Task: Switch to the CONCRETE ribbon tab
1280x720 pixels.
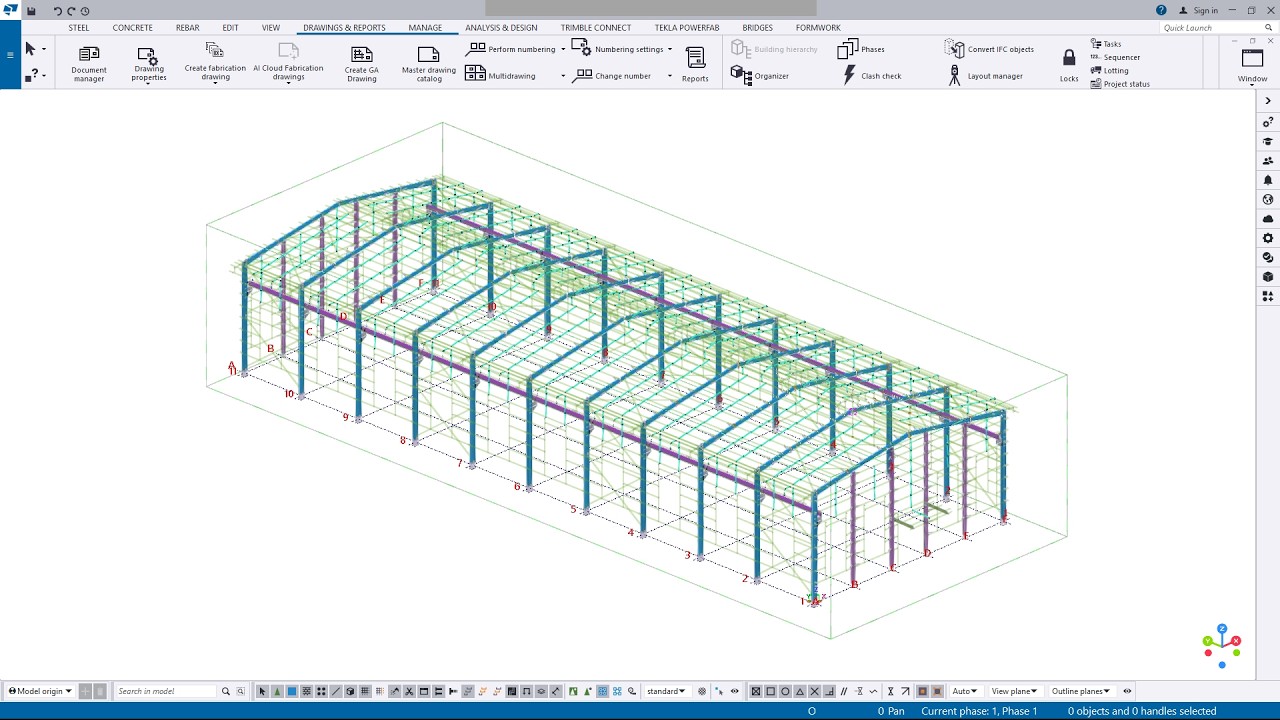Action: click(132, 28)
